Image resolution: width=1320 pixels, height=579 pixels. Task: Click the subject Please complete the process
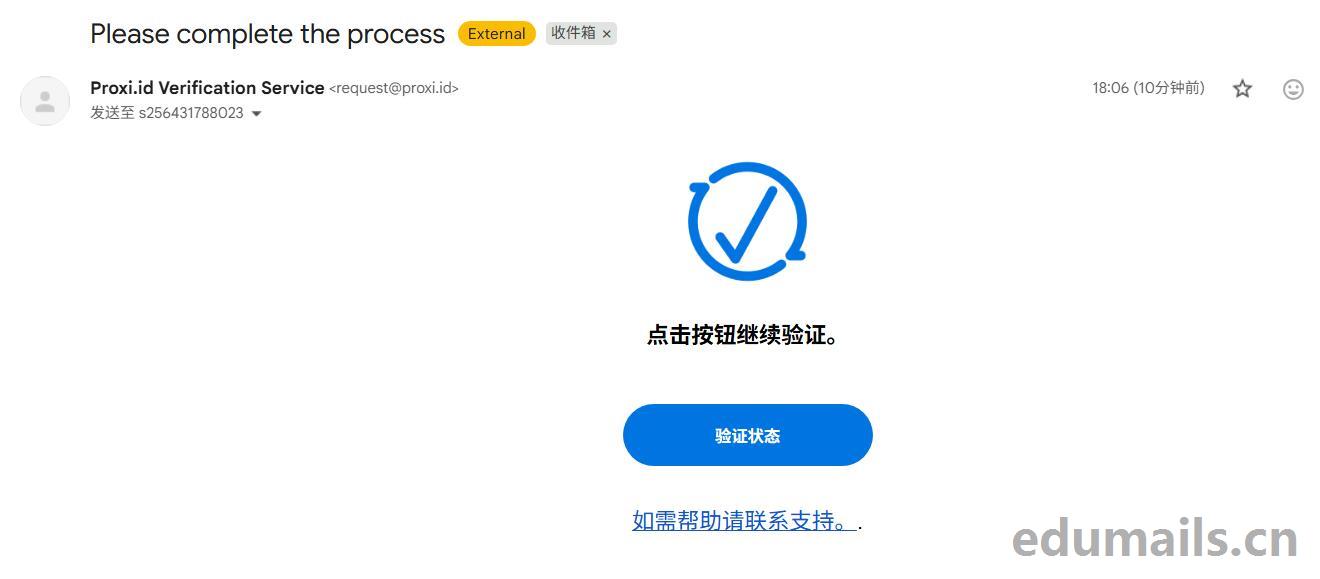tap(267, 34)
